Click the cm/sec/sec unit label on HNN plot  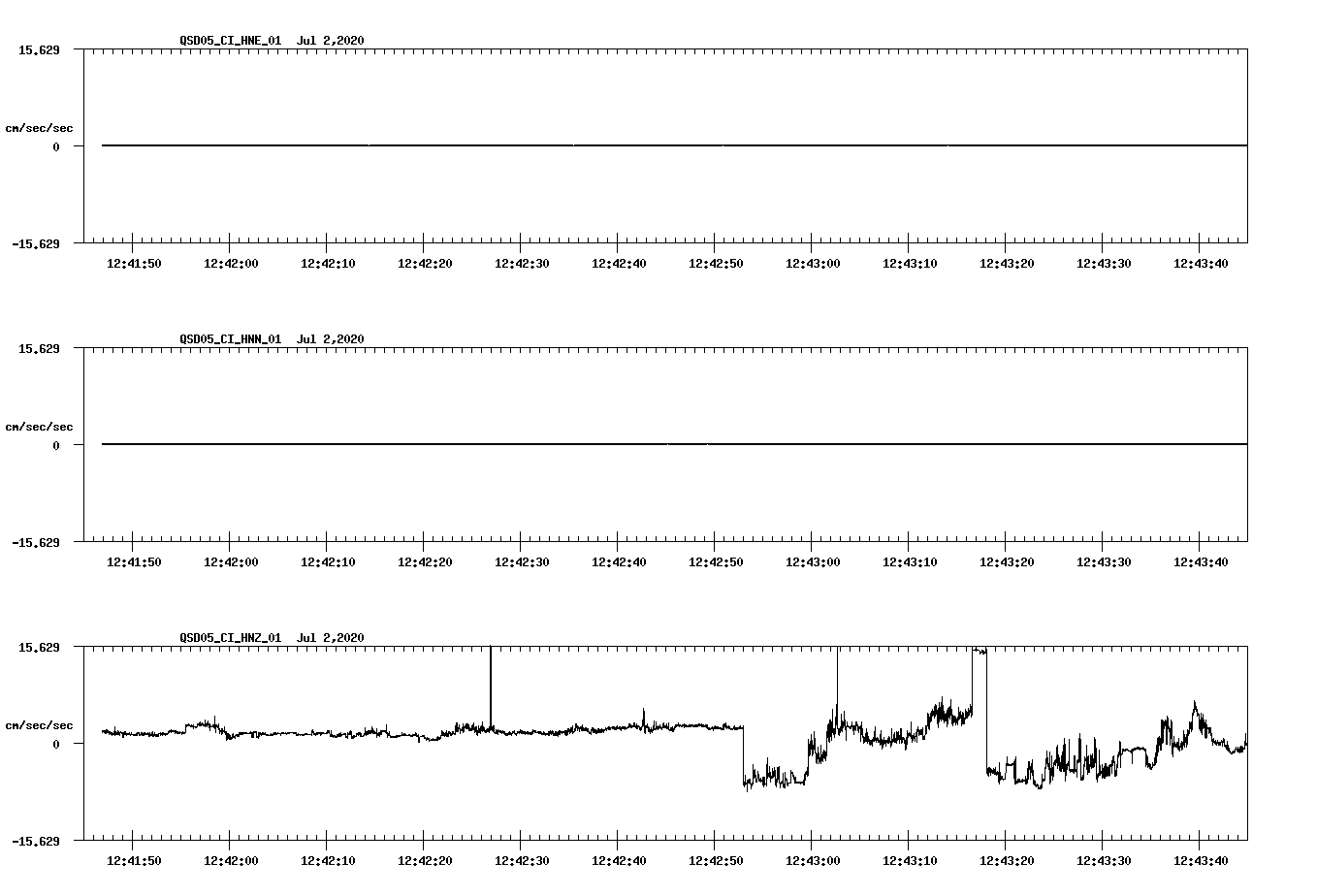(39, 427)
